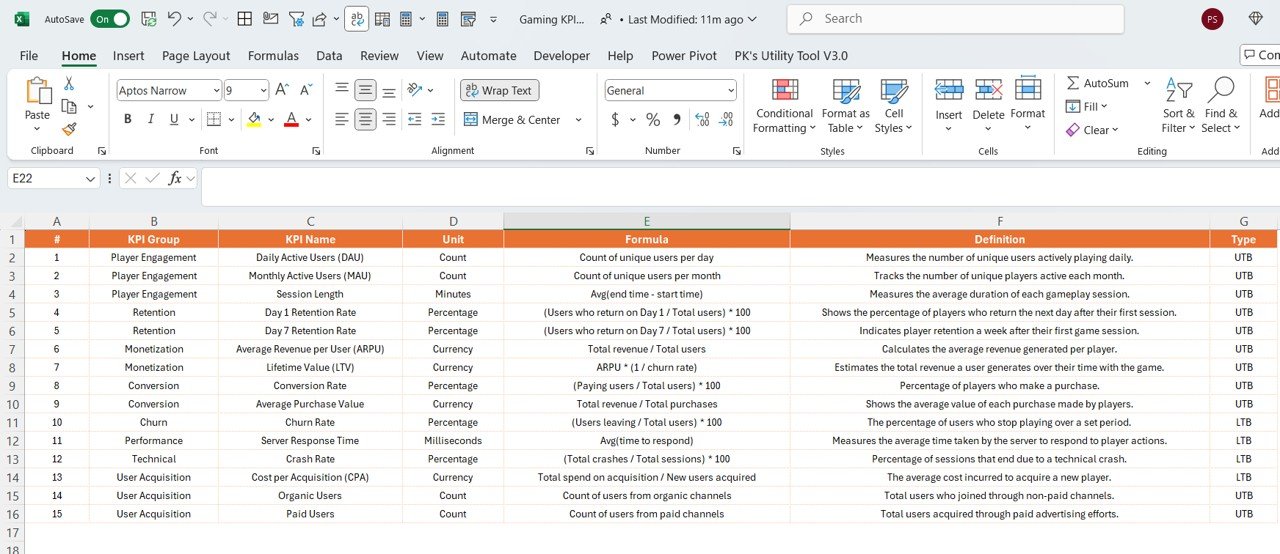Toggle Bold formatting
This screenshot has height=554, width=1280.
[x=127, y=119]
